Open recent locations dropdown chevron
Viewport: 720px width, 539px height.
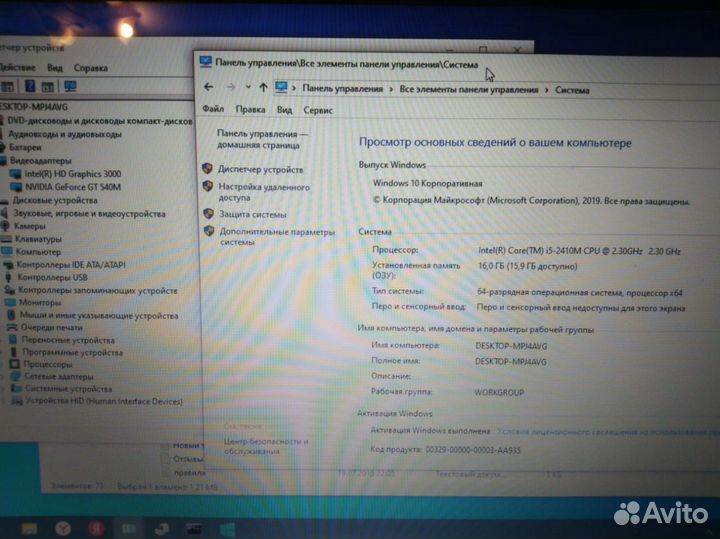248,87
